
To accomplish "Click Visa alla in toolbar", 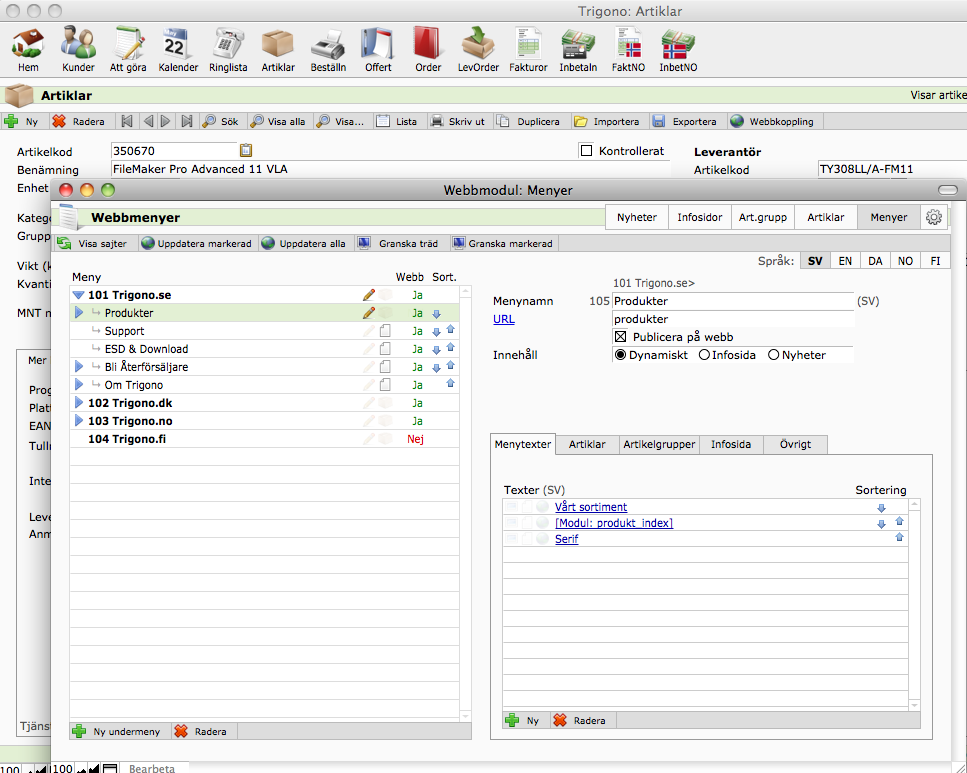I will [278, 122].
